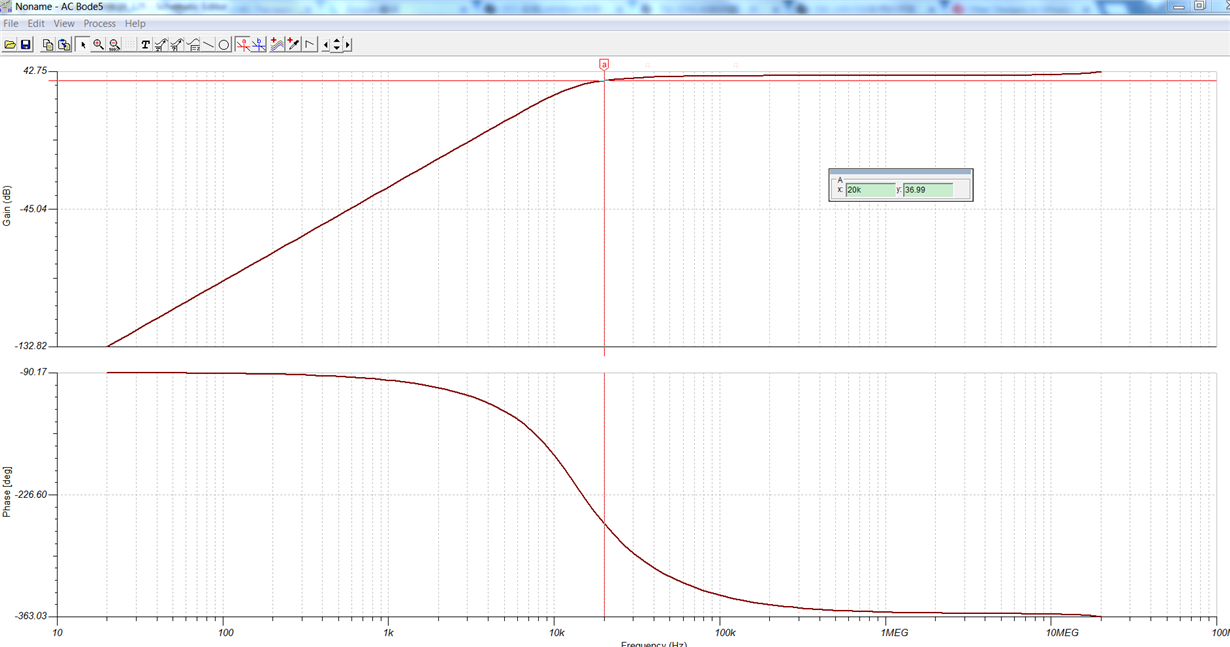This screenshot has width=1230, height=647.
Task: Click the Paste icon in the toolbar
Action: (x=64, y=45)
